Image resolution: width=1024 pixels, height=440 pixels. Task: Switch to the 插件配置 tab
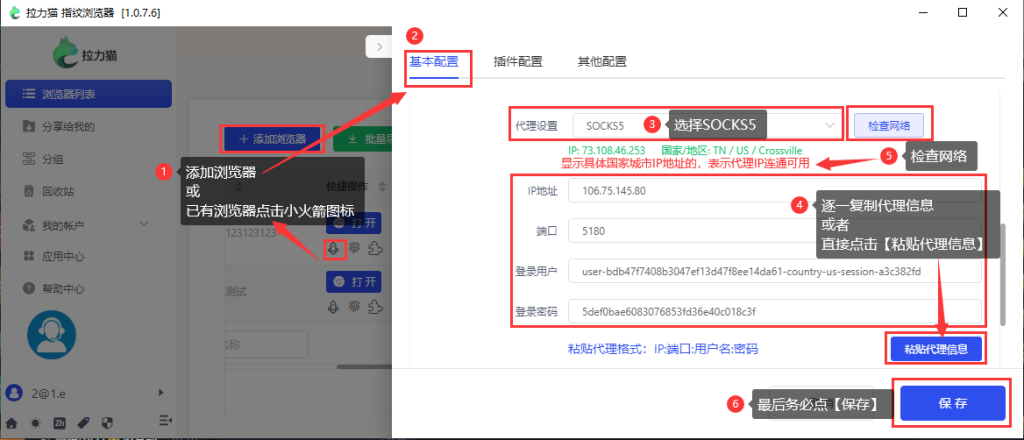tap(518, 62)
